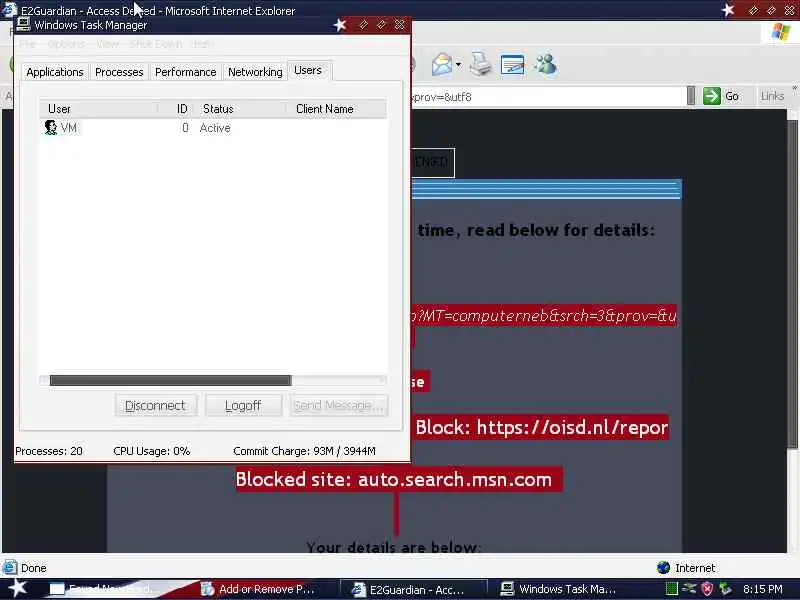Click the 'Commit Charge: 93M / 3944M' text
Viewport: 800px width, 600px height.
[305, 451]
